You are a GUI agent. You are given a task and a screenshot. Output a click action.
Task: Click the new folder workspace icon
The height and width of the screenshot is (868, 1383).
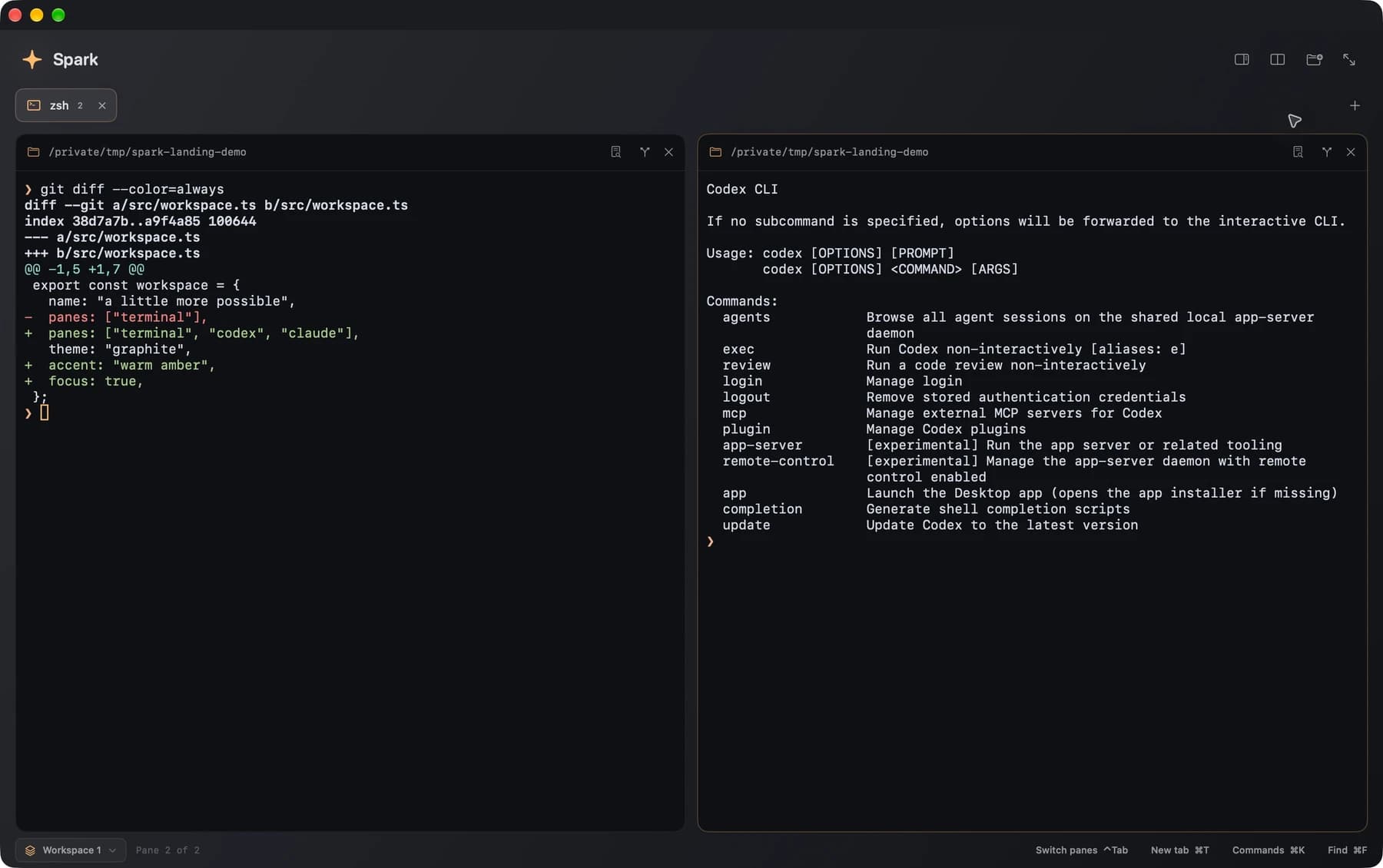pos(1315,59)
